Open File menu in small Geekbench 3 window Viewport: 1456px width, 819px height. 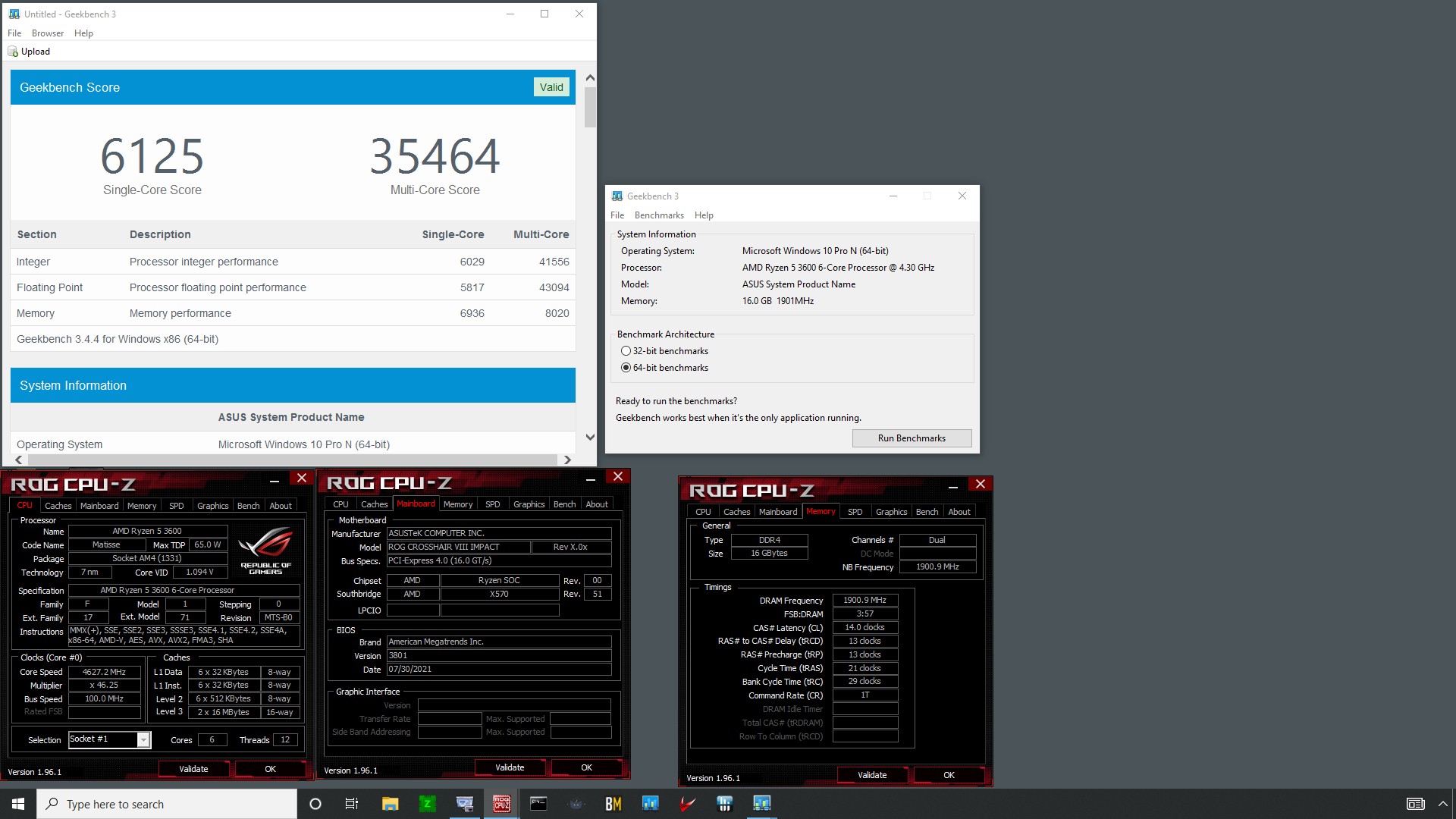click(617, 215)
